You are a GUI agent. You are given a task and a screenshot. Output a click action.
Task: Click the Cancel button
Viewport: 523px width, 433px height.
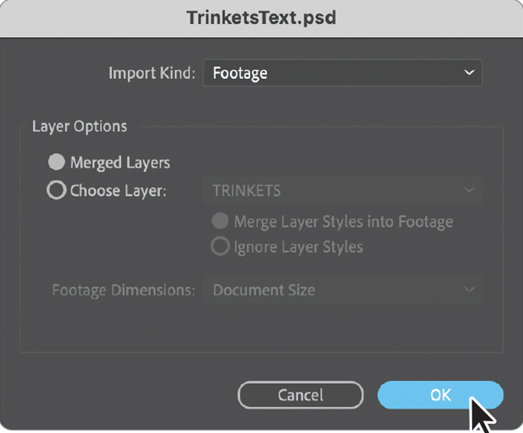tap(301, 395)
